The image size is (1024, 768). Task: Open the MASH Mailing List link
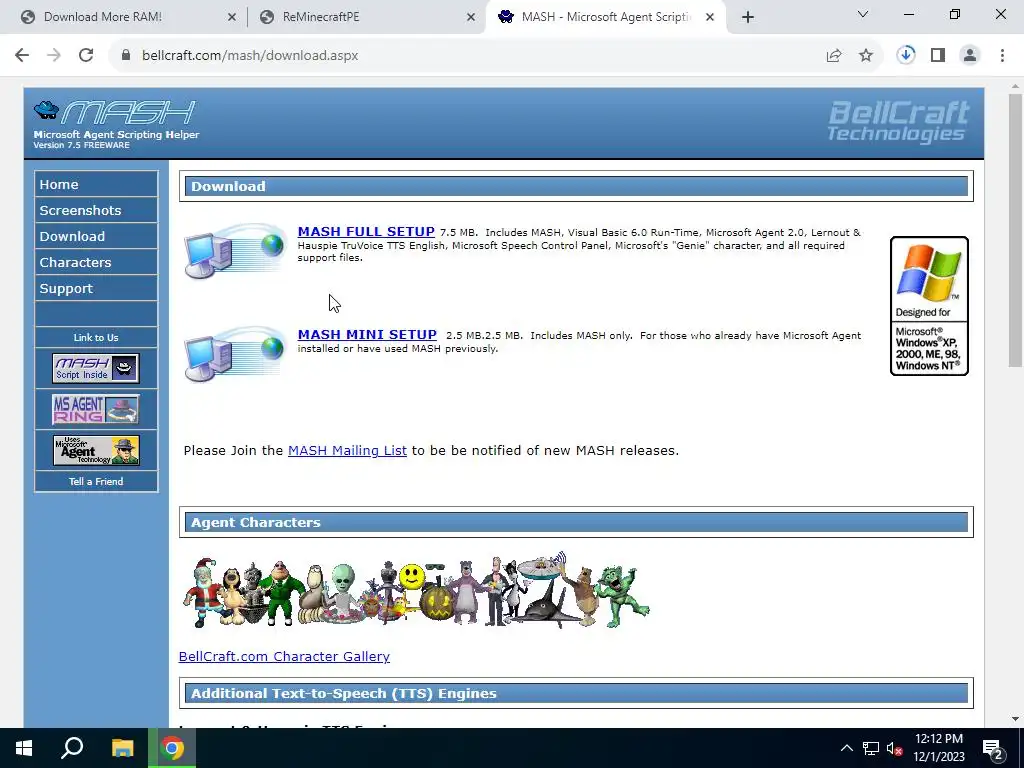pos(347,451)
